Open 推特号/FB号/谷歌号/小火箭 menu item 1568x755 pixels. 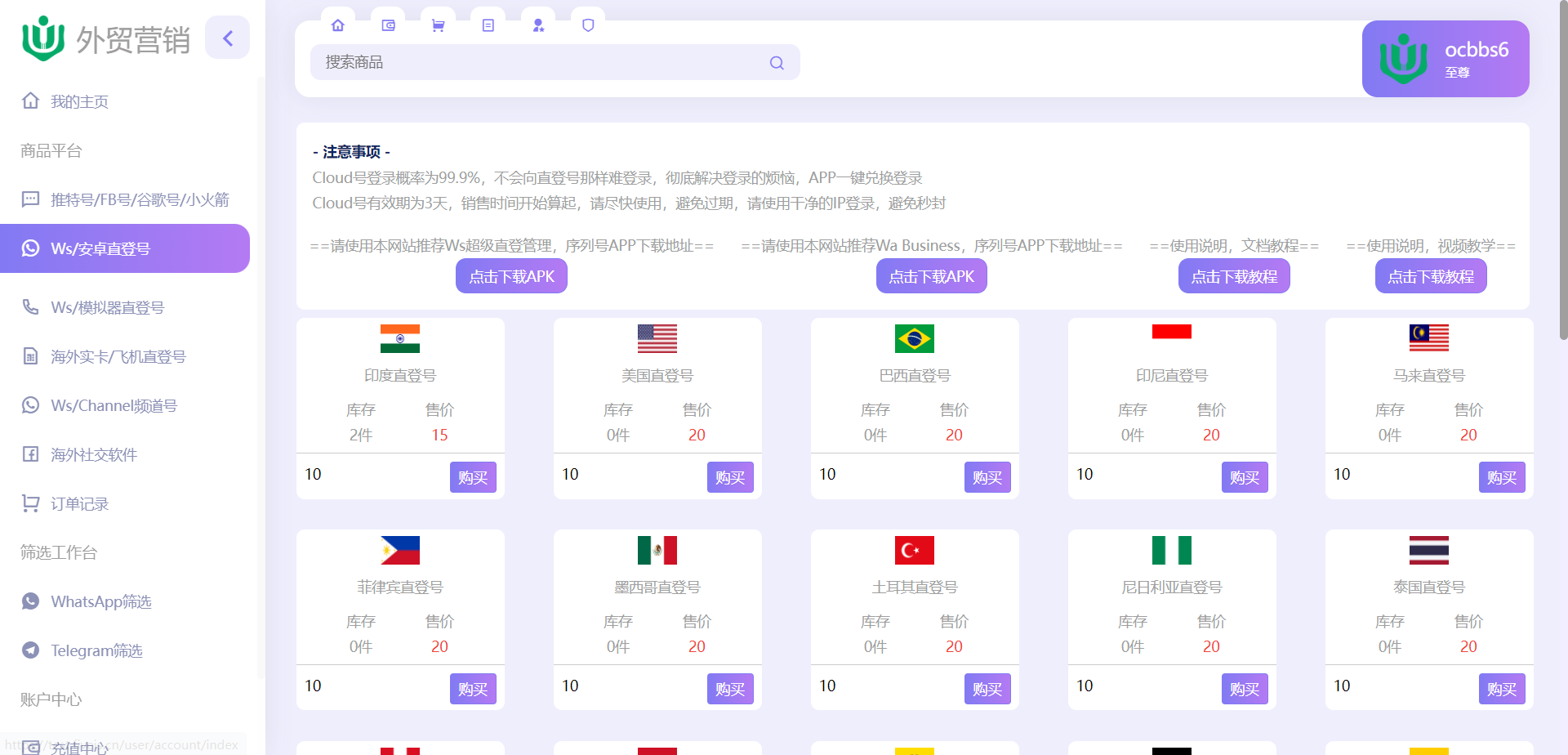[x=125, y=199]
